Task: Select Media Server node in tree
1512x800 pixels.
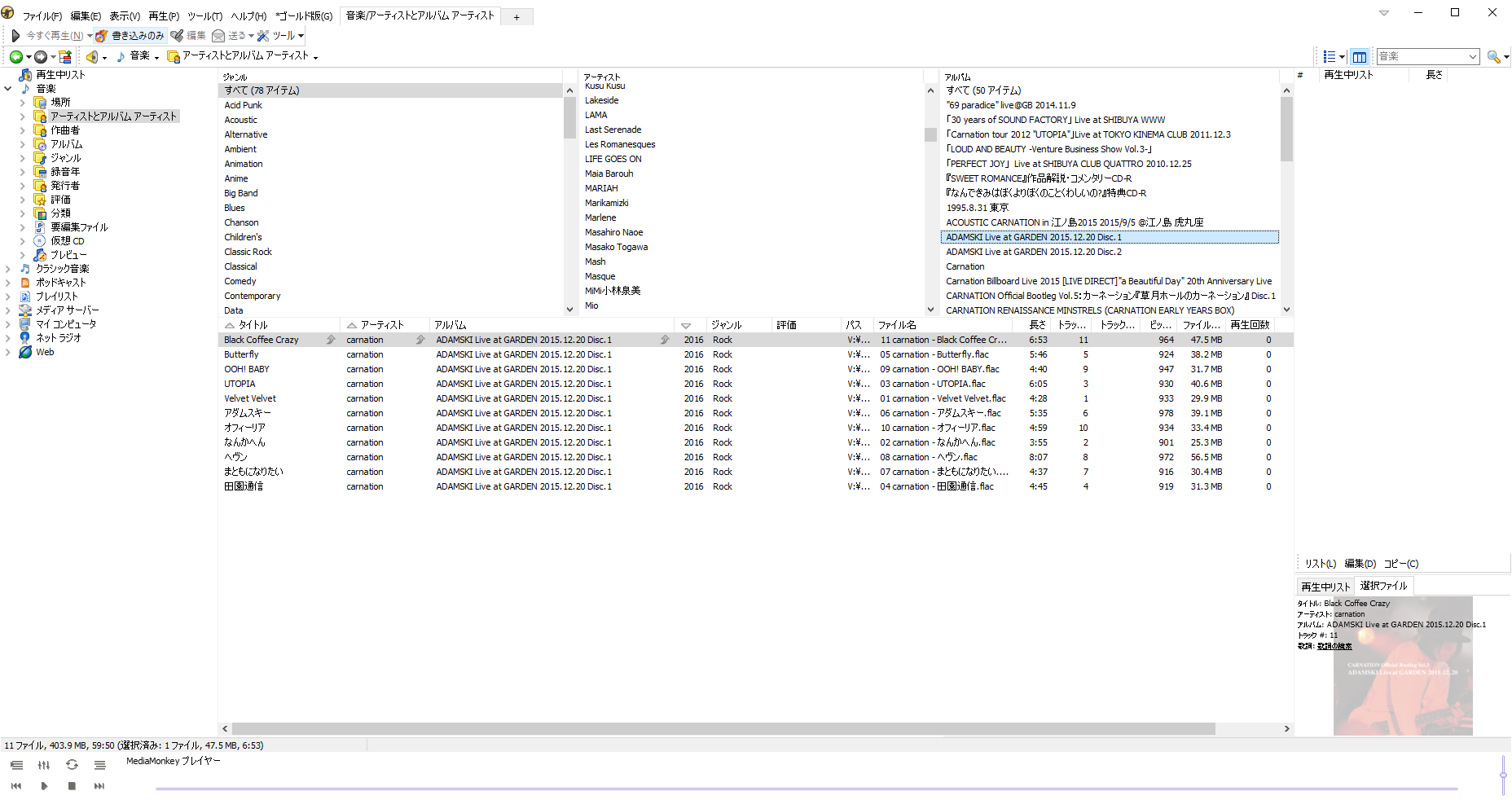Action: click(67, 310)
